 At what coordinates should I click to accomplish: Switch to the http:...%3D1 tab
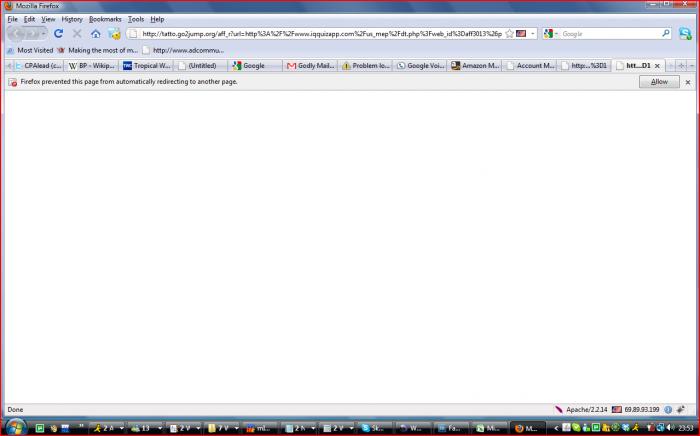pyautogui.click(x=584, y=66)
